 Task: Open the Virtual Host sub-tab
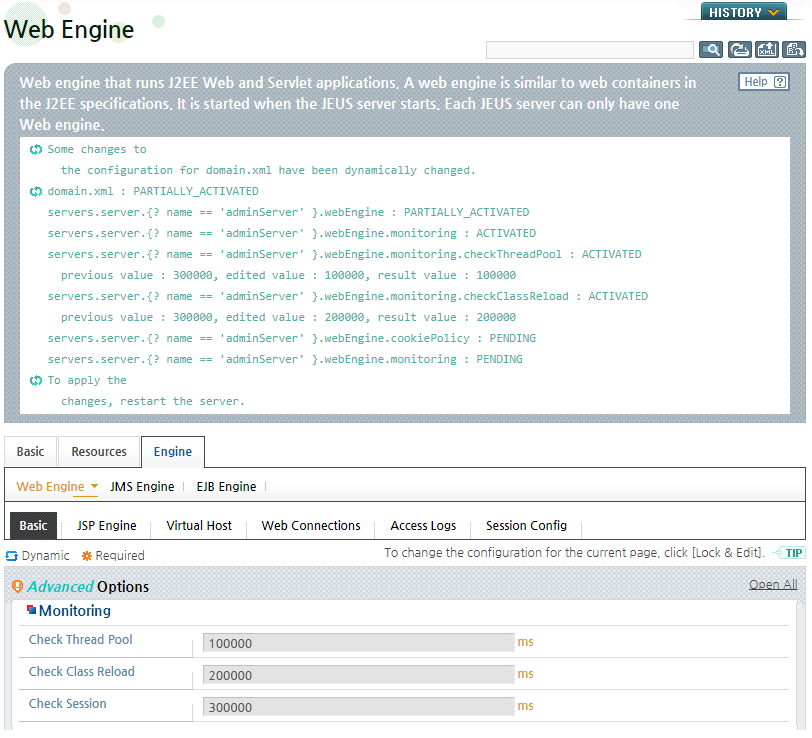(199, 526)
